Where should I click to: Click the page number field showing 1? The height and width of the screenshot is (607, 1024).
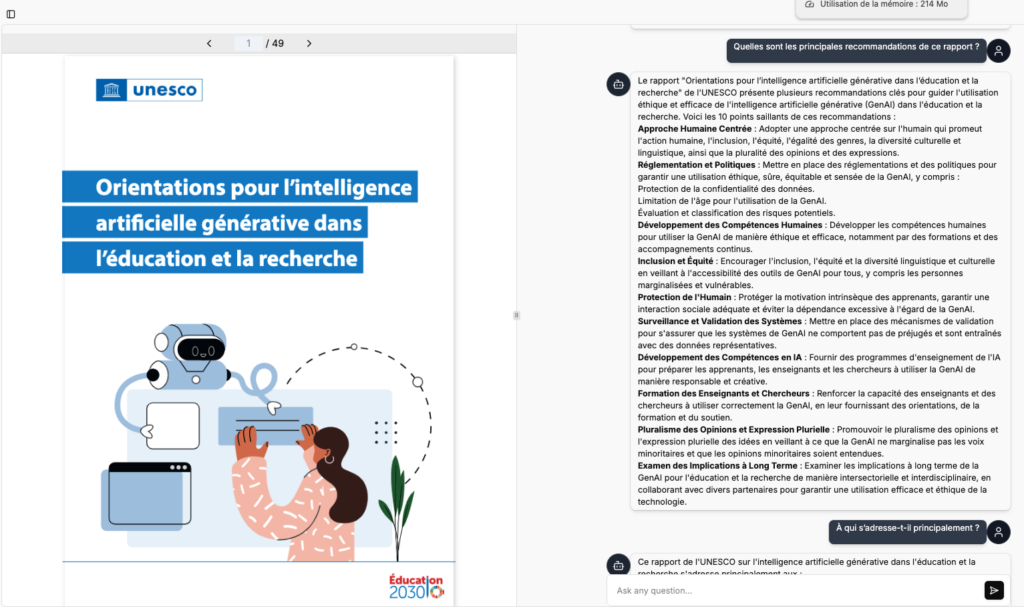tap(248, 43)
